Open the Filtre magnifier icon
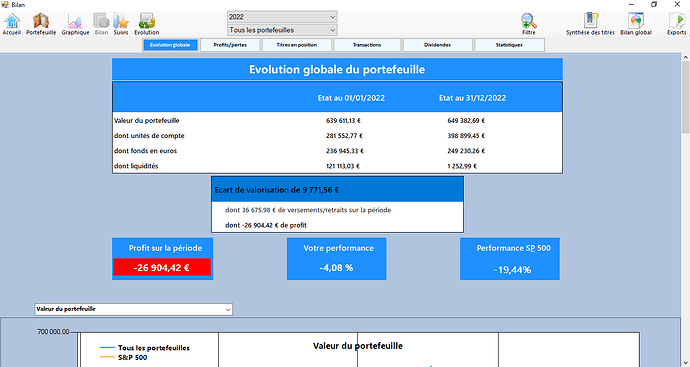The width and height of the screenshot is (690, 367). (529, 24)
